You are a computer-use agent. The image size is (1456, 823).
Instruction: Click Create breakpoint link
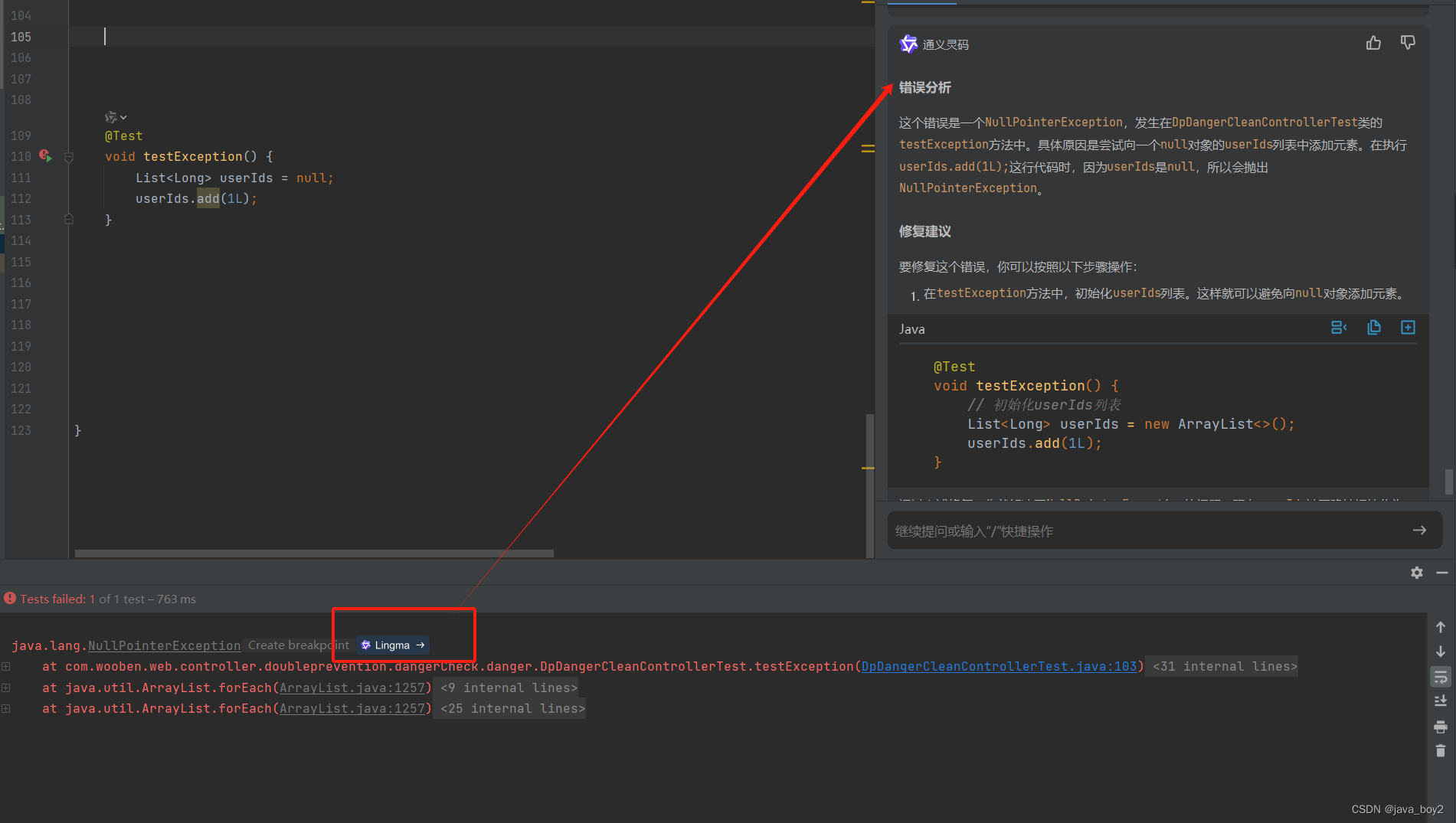pyautogui.click(x=298, y=645)
